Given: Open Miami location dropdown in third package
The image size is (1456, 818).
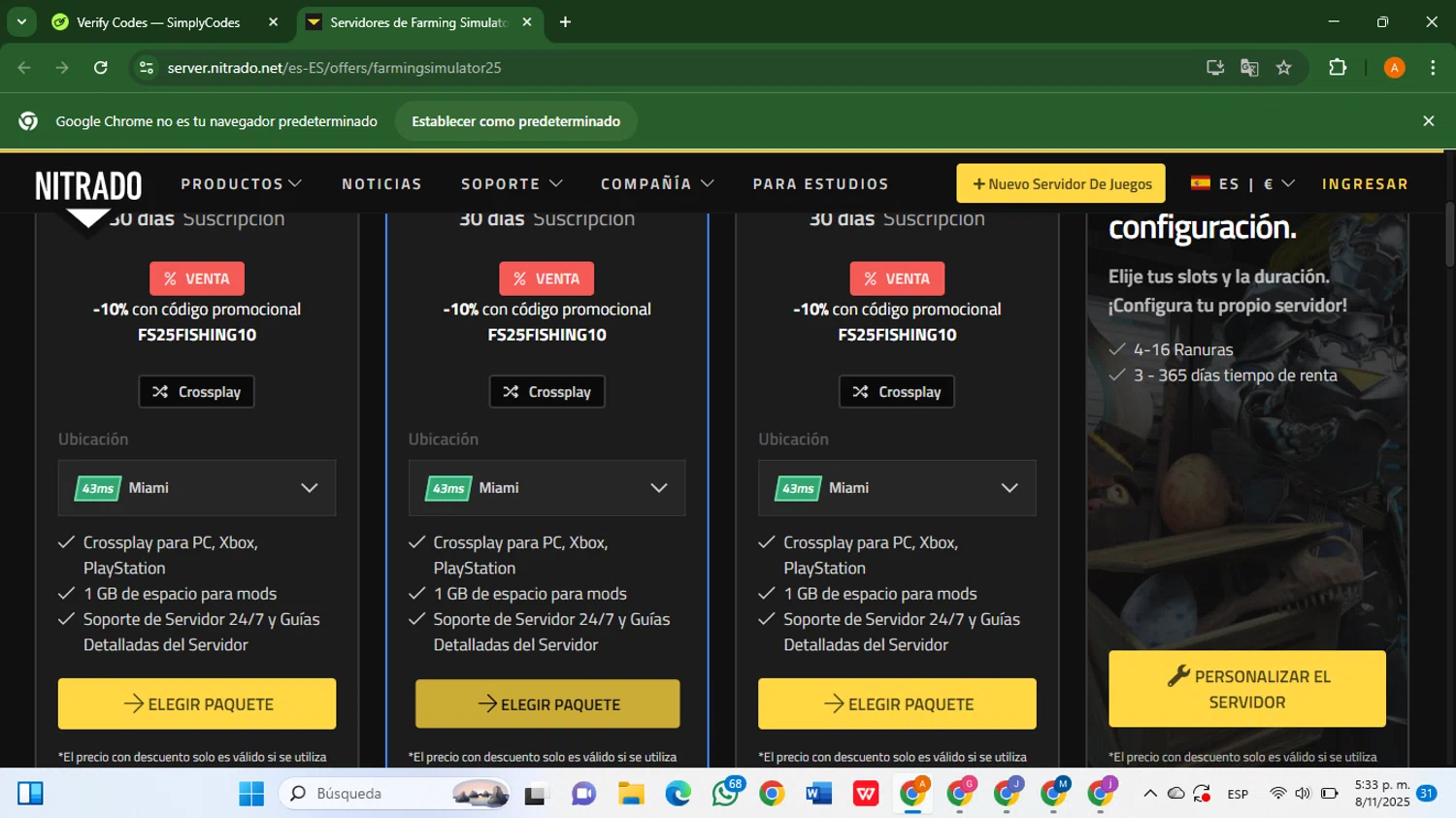Looking at the screenshot, I should pos(897,488).
